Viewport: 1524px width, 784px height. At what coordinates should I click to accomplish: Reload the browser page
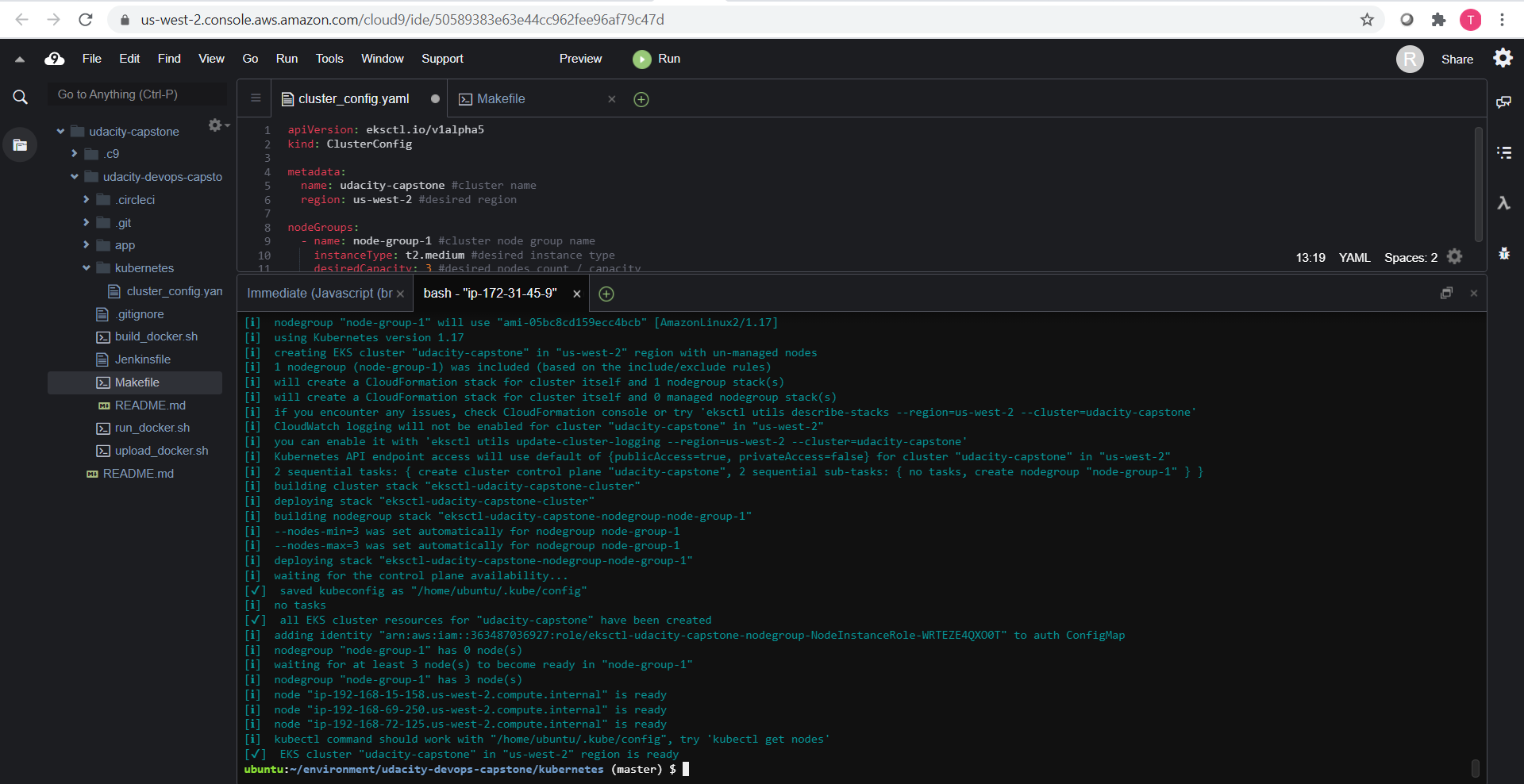click(x=86, y=20)
